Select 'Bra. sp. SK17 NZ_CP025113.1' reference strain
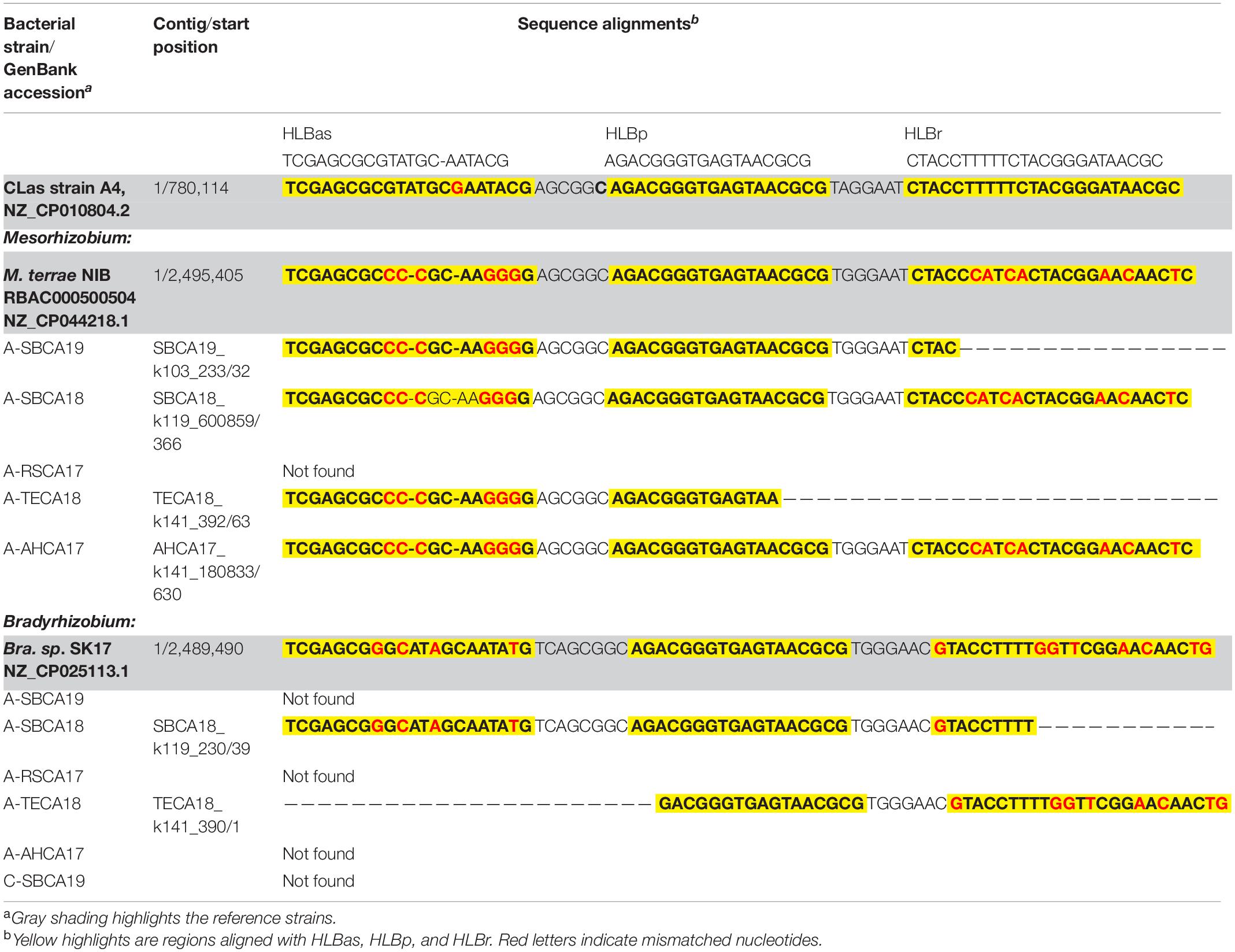1235x952 pixels. [x=66, y=660]
